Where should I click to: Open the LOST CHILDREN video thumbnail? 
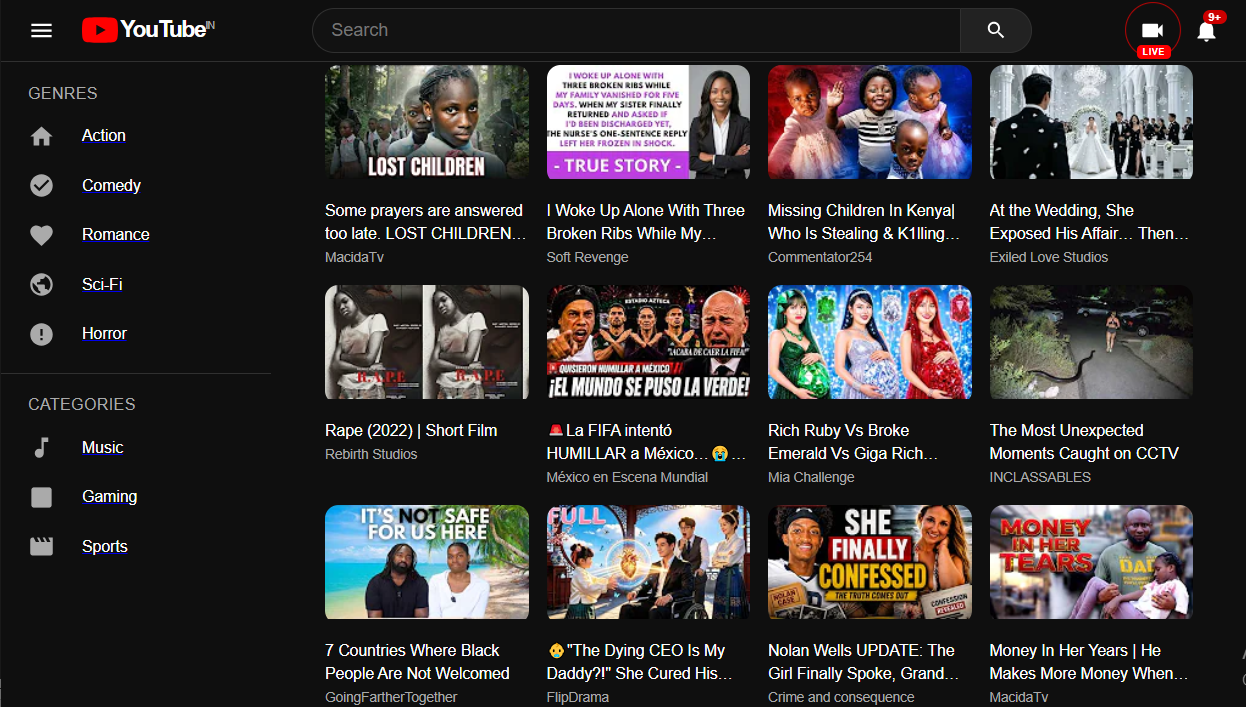tap(427, 122)
